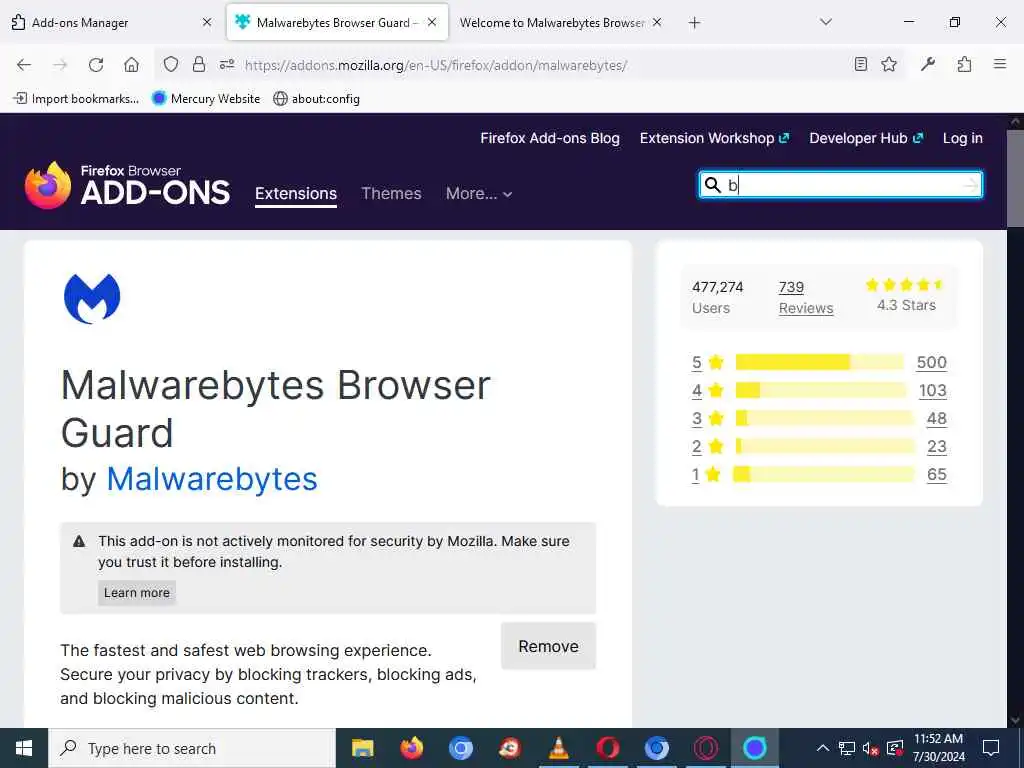Filter reviews by 1 star rating bar
Image resolution: width=1024 pixels, height=768 pixels.
[x=824, y=474]
